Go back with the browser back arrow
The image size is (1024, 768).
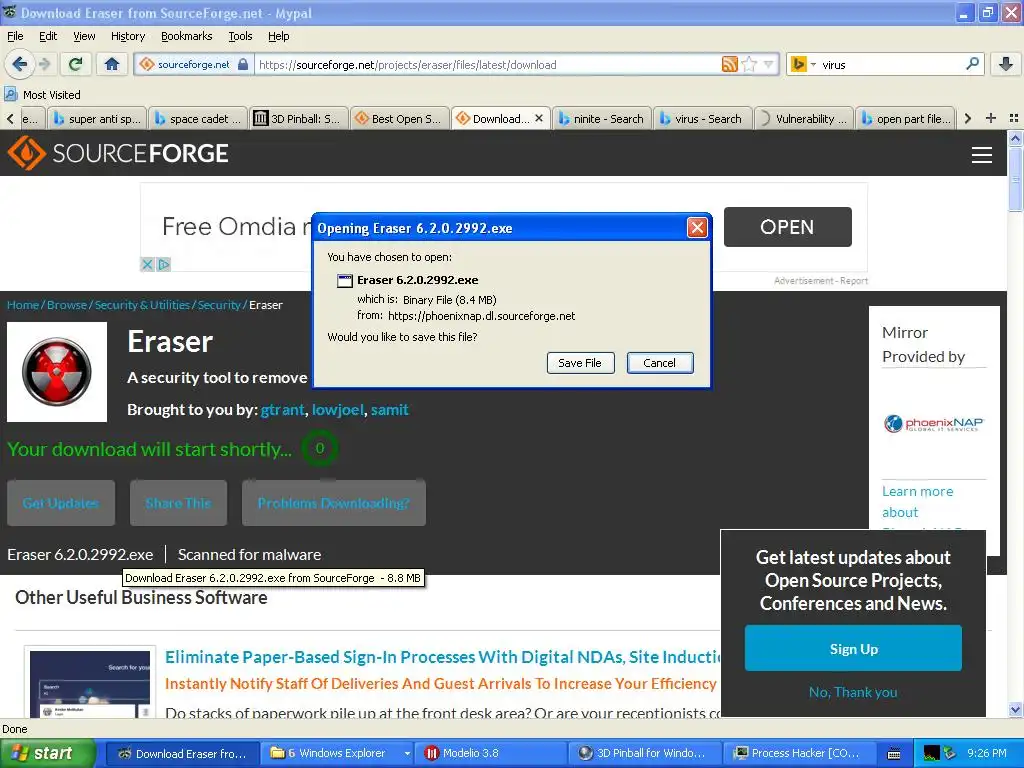click(x=20, y=64)
